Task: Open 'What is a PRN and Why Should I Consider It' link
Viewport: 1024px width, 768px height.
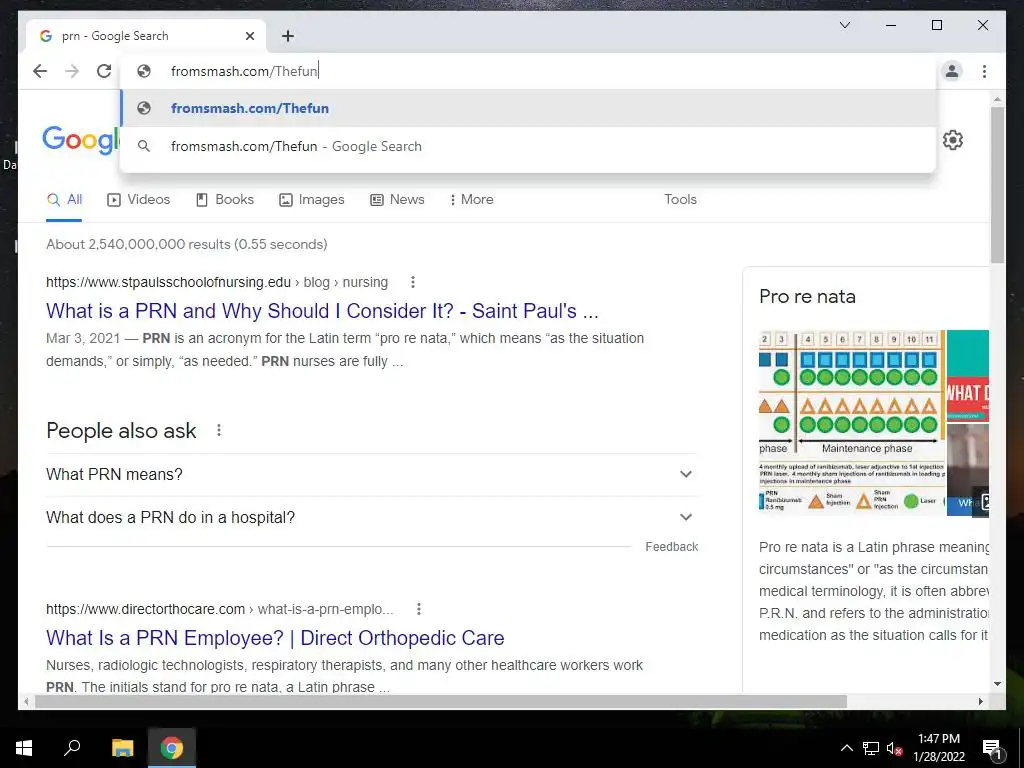Action: (x=322, y=311)
